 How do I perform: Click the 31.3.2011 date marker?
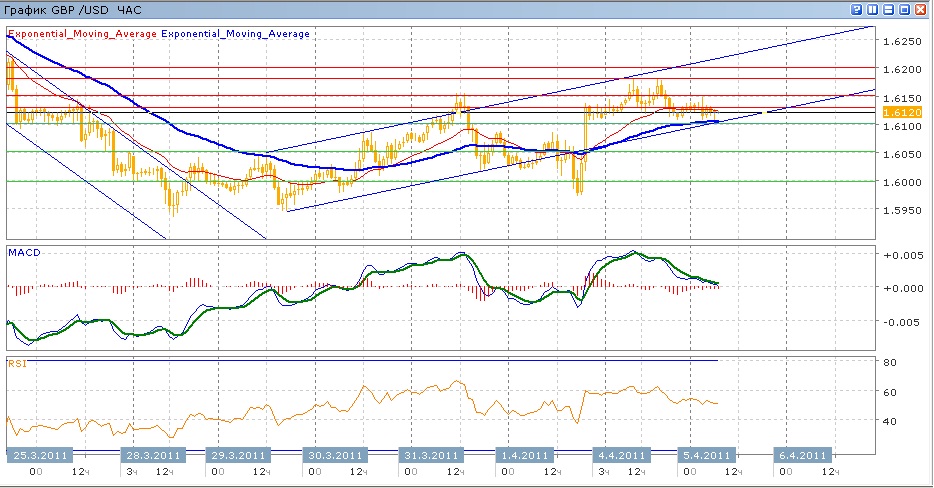click(429, 455)
